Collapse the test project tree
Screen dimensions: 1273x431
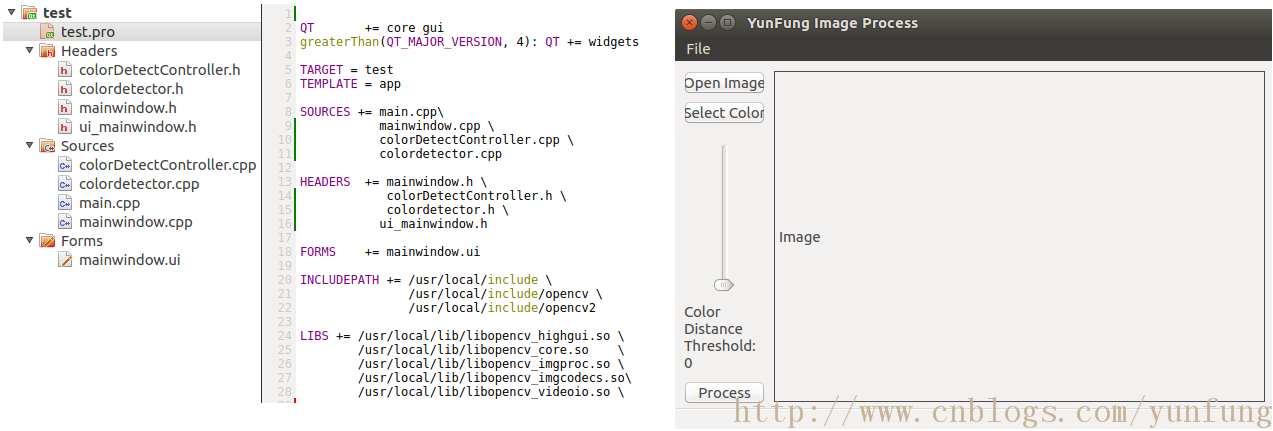point(12,13)
